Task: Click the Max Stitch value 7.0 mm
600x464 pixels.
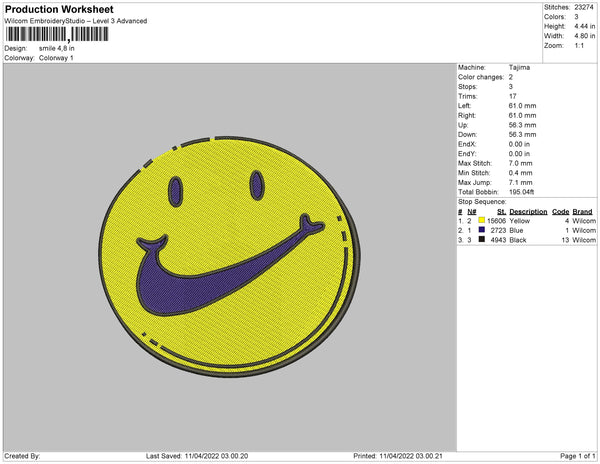Action: pos(520,163)
